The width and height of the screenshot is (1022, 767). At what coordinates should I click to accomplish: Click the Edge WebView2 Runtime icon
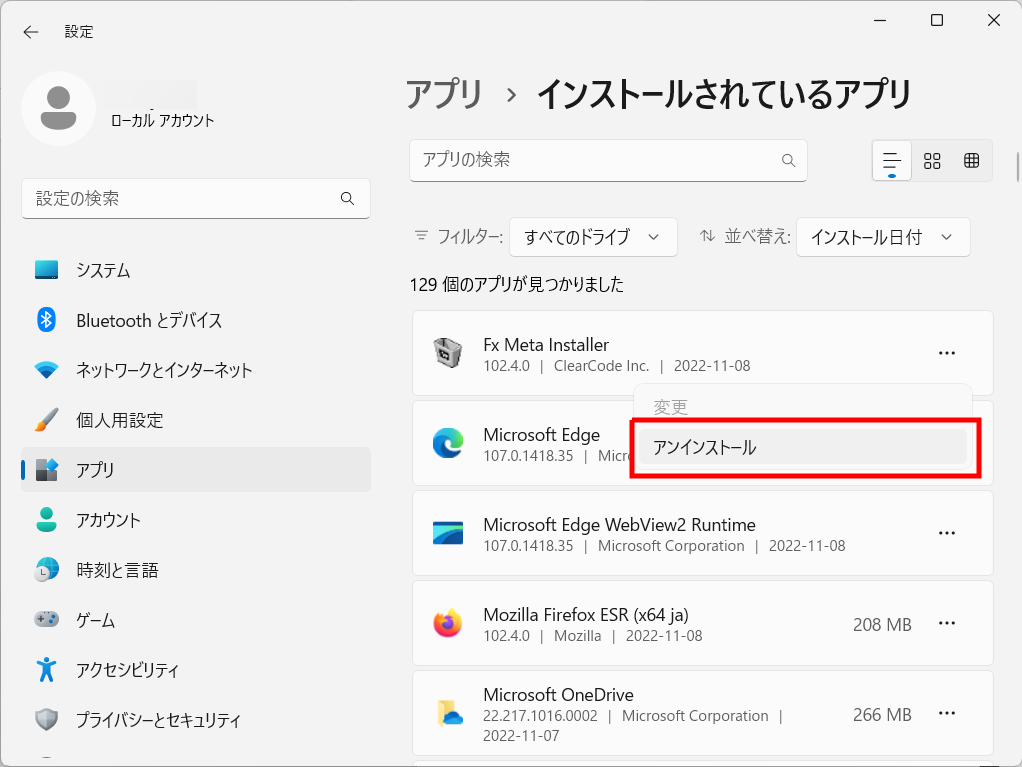tap(448, 533)
